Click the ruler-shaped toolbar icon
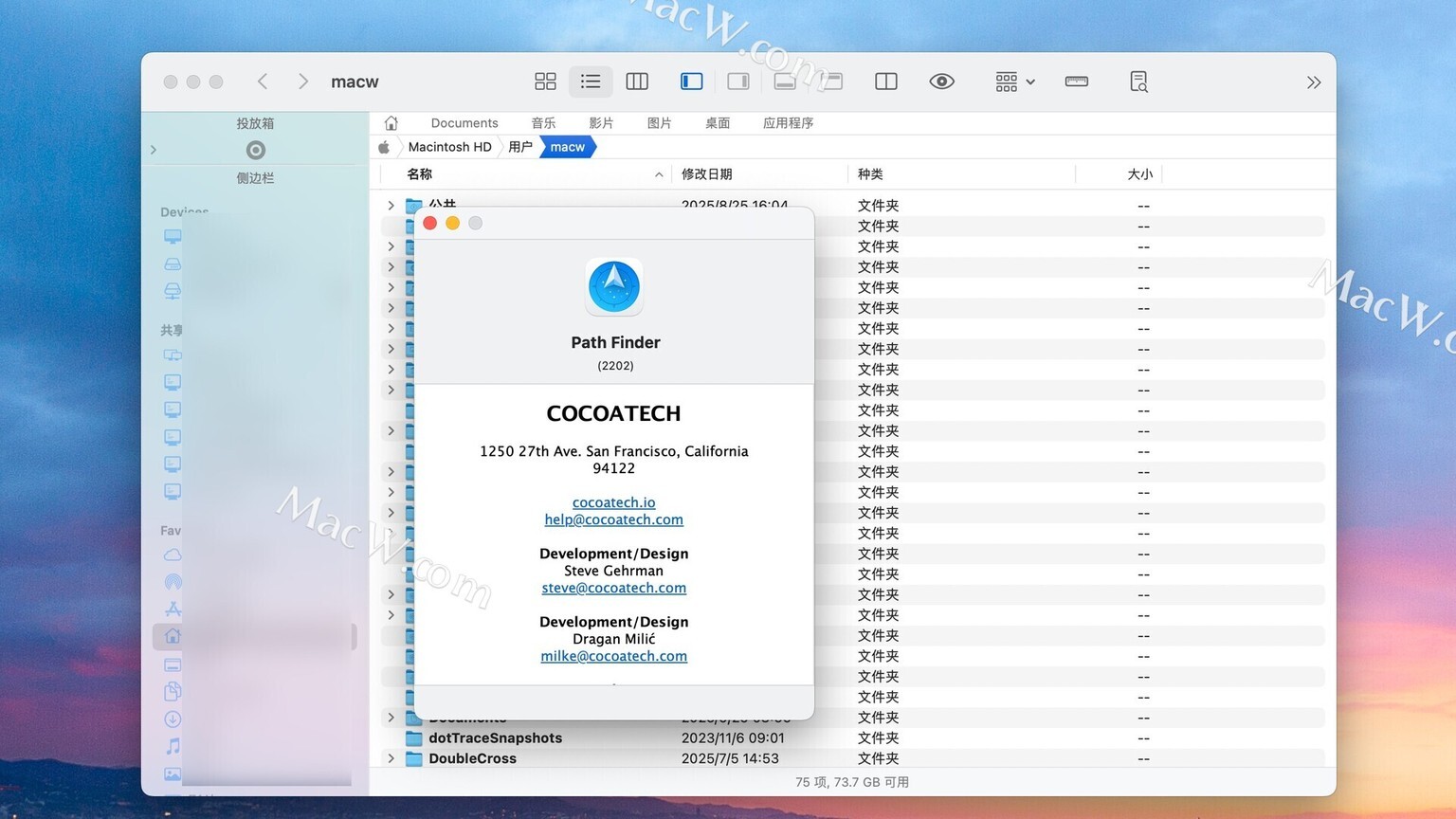This screenshot has height=819, width=1456. 1077,82
